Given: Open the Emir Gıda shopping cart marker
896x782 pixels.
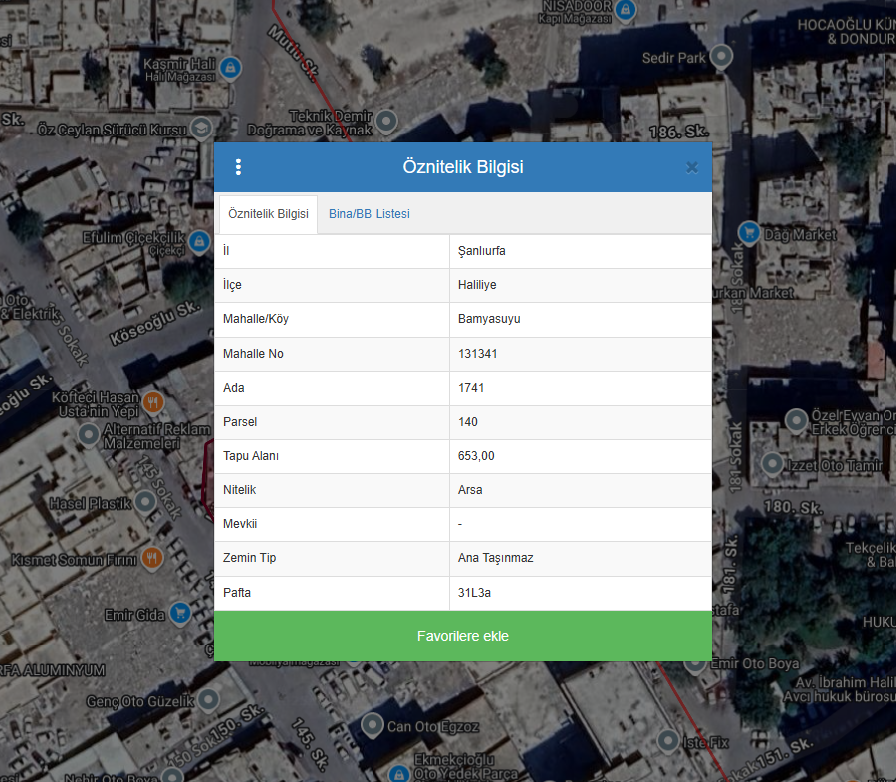Looking at the screenshot, I should (x=180, y=612).
